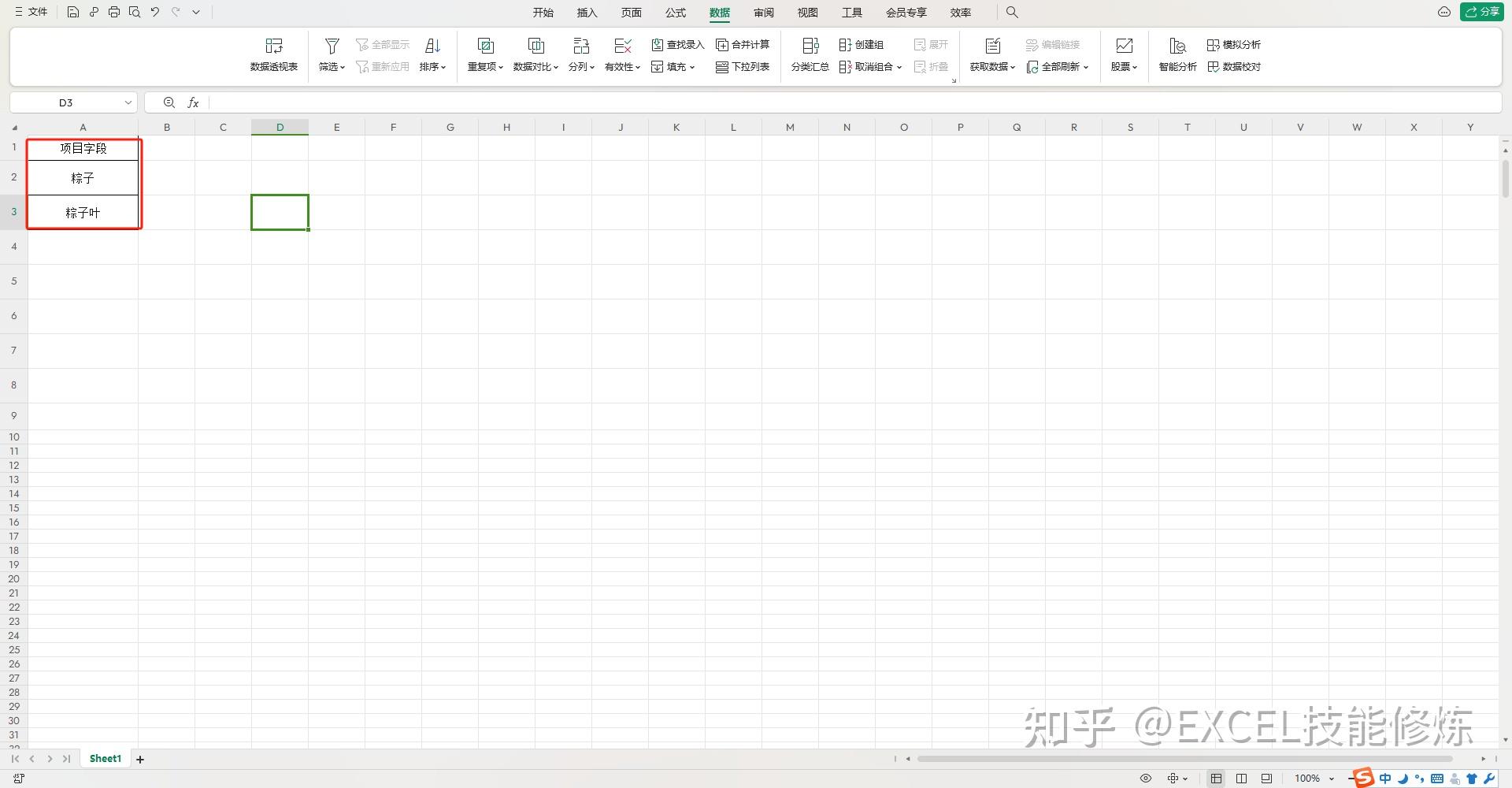Screen dimensions: 1512x788
Task: Open the 分类汇总 subtotal tool
Action: click(809, 55)
